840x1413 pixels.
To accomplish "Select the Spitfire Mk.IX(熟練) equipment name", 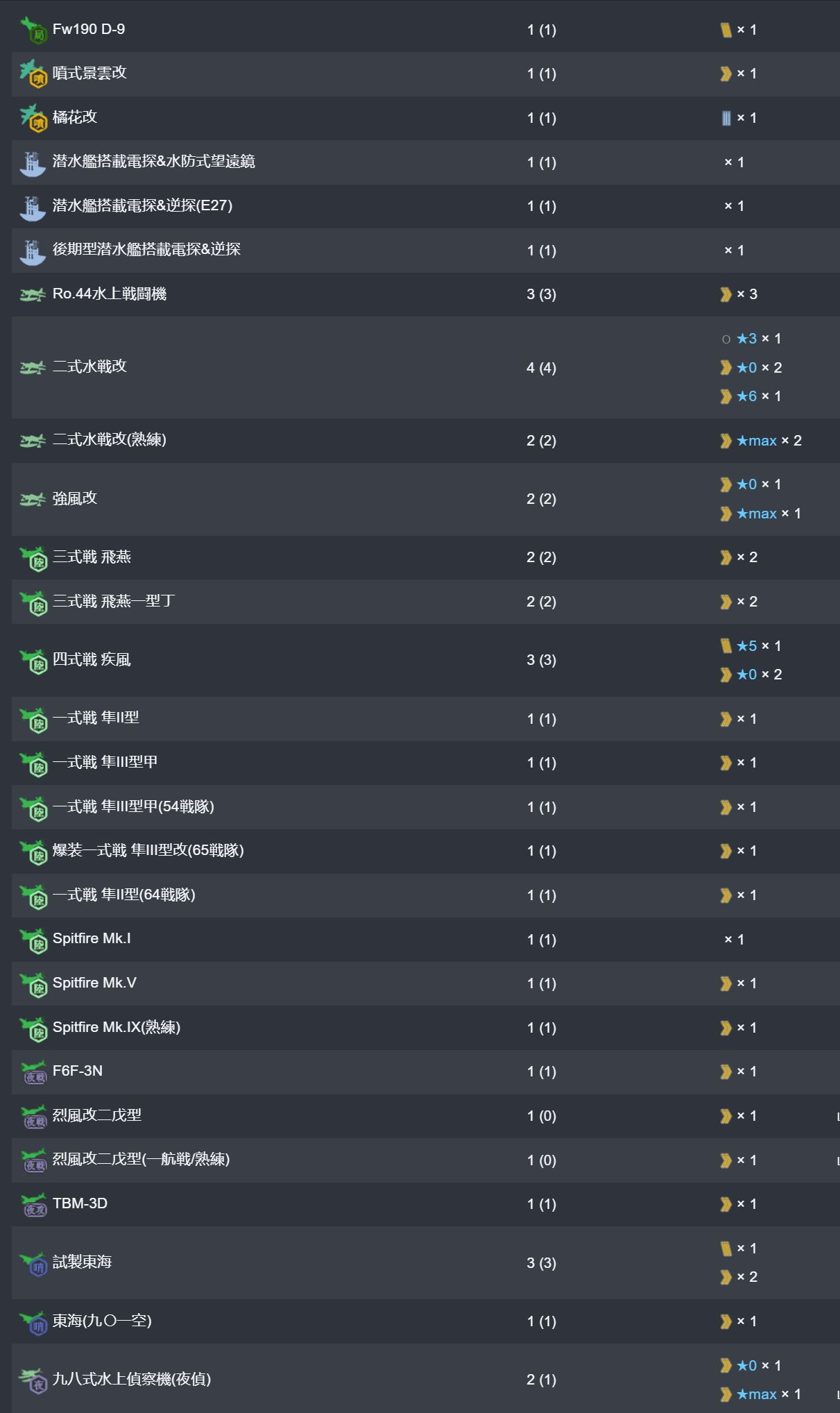I will pos(117,1027).
